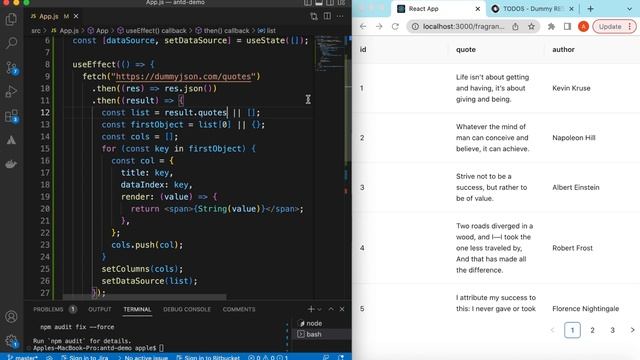Open the Manage gear icon
The height and width of the screenshot is (360, 640).
pos(11,340)
